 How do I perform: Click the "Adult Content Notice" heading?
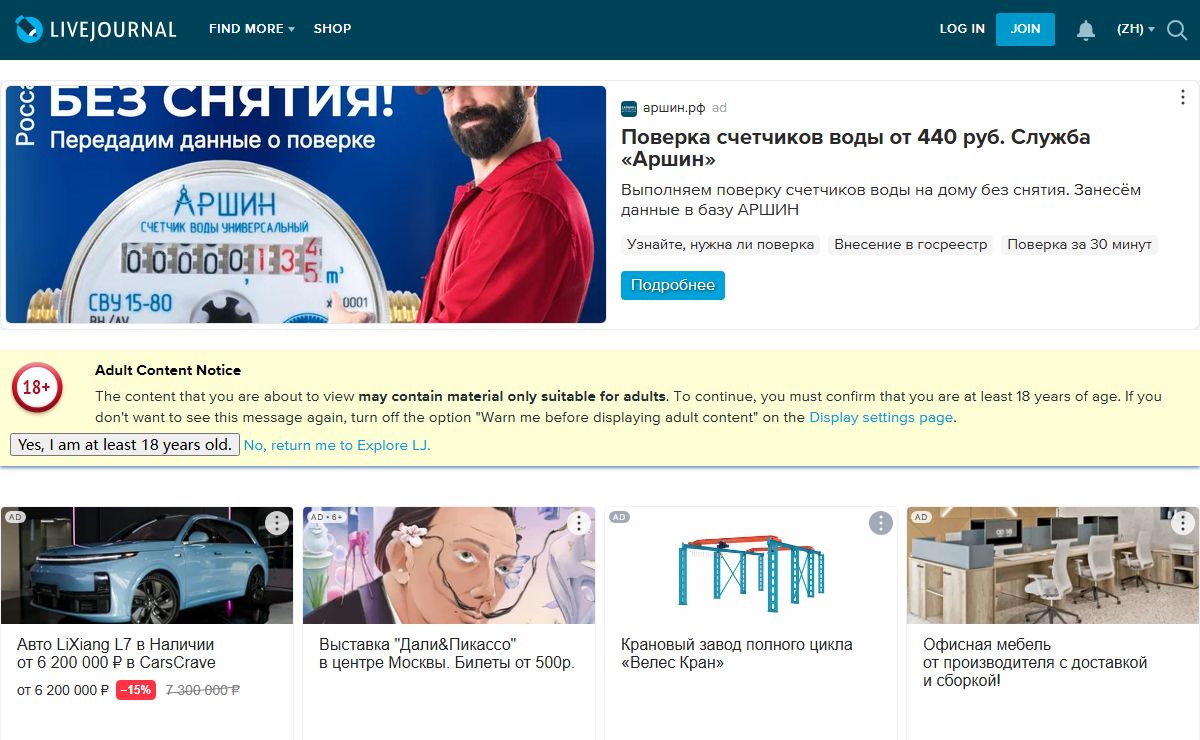click(168, 370)
